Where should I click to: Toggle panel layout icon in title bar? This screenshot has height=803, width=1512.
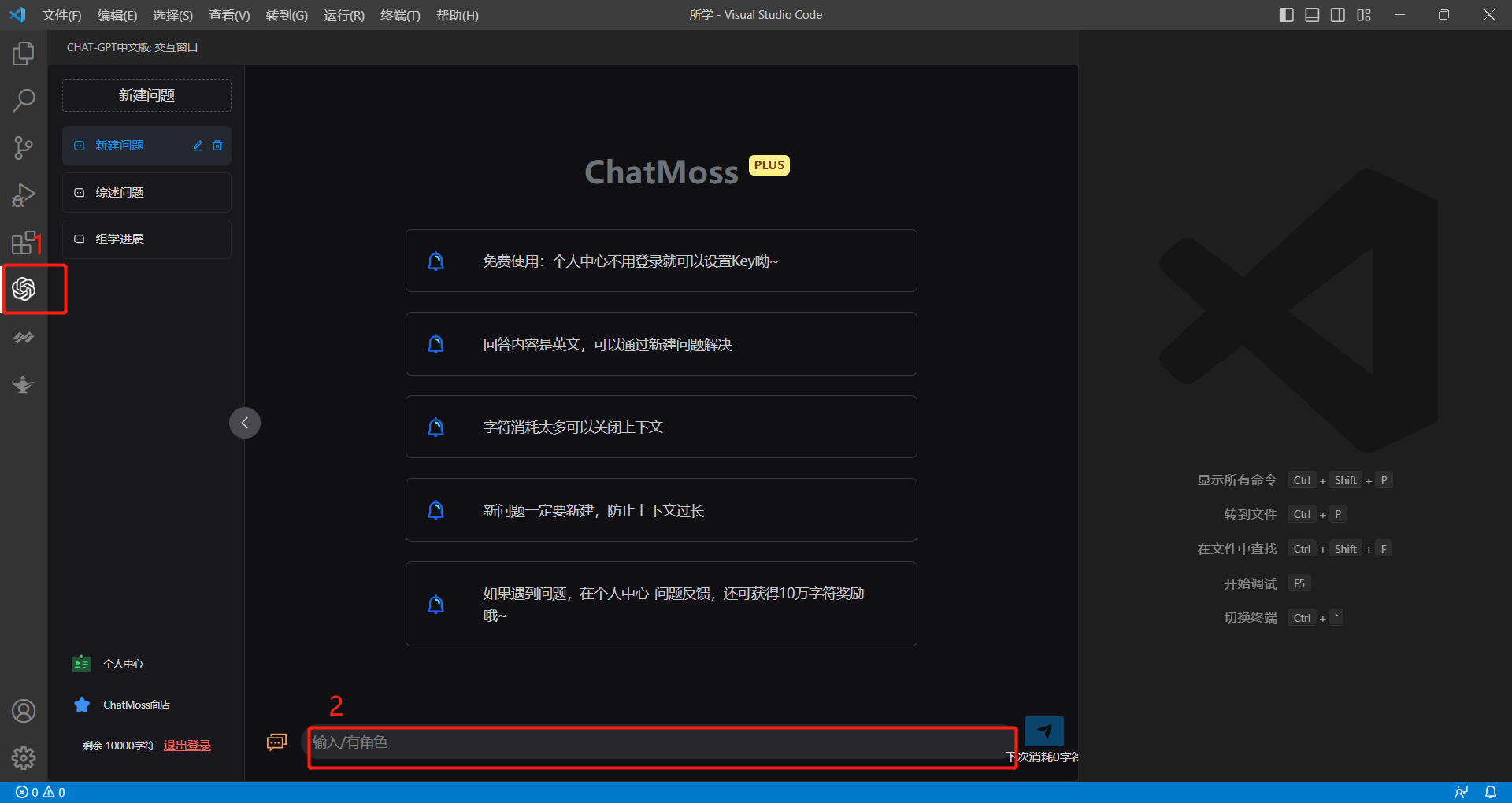[1312, 15]
